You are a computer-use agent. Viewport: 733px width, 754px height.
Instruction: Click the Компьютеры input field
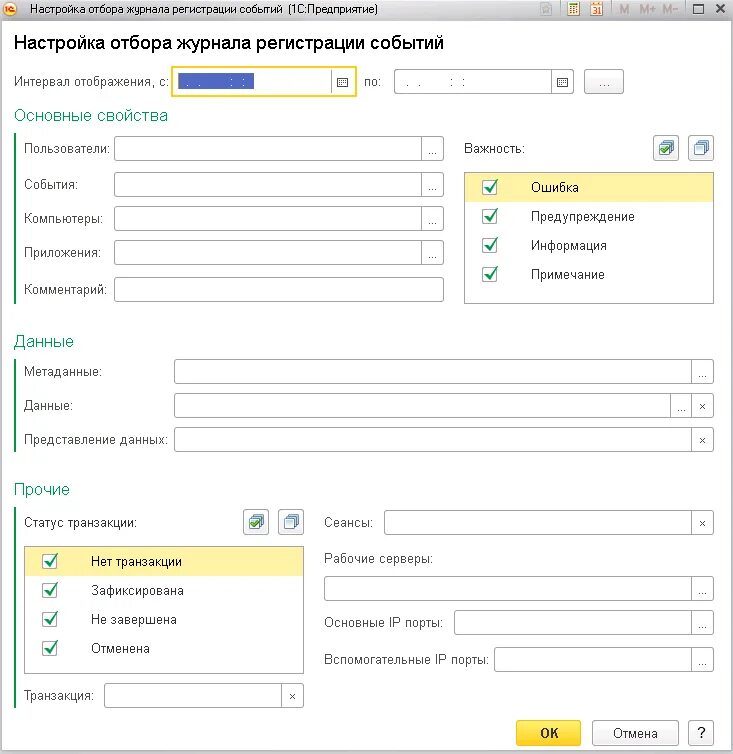pyautogui.click(x=268, y=219)
